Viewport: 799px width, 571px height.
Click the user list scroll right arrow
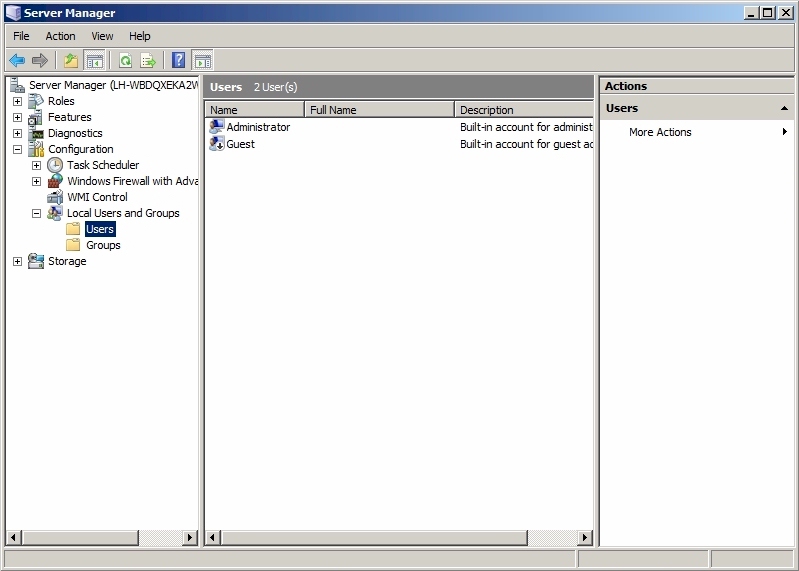584,537
